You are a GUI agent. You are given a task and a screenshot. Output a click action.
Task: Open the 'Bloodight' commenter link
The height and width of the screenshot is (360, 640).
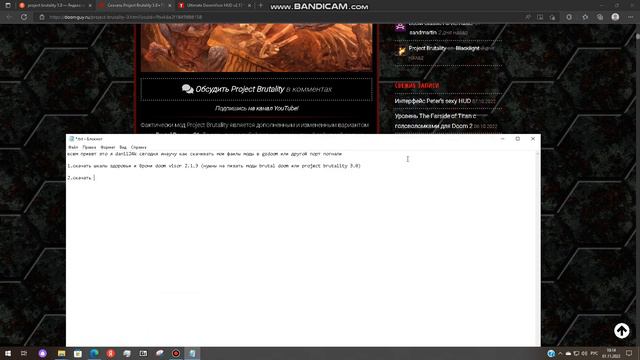[x=467, y=48]
